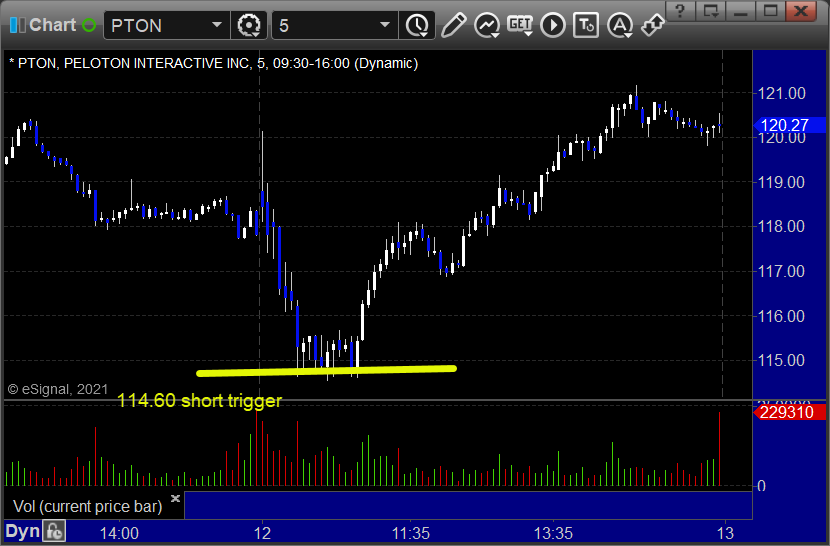Screen dimensions: 830x546
Task: Click the 114.60 short trigger annotation
Action: [x=200, y=401]
